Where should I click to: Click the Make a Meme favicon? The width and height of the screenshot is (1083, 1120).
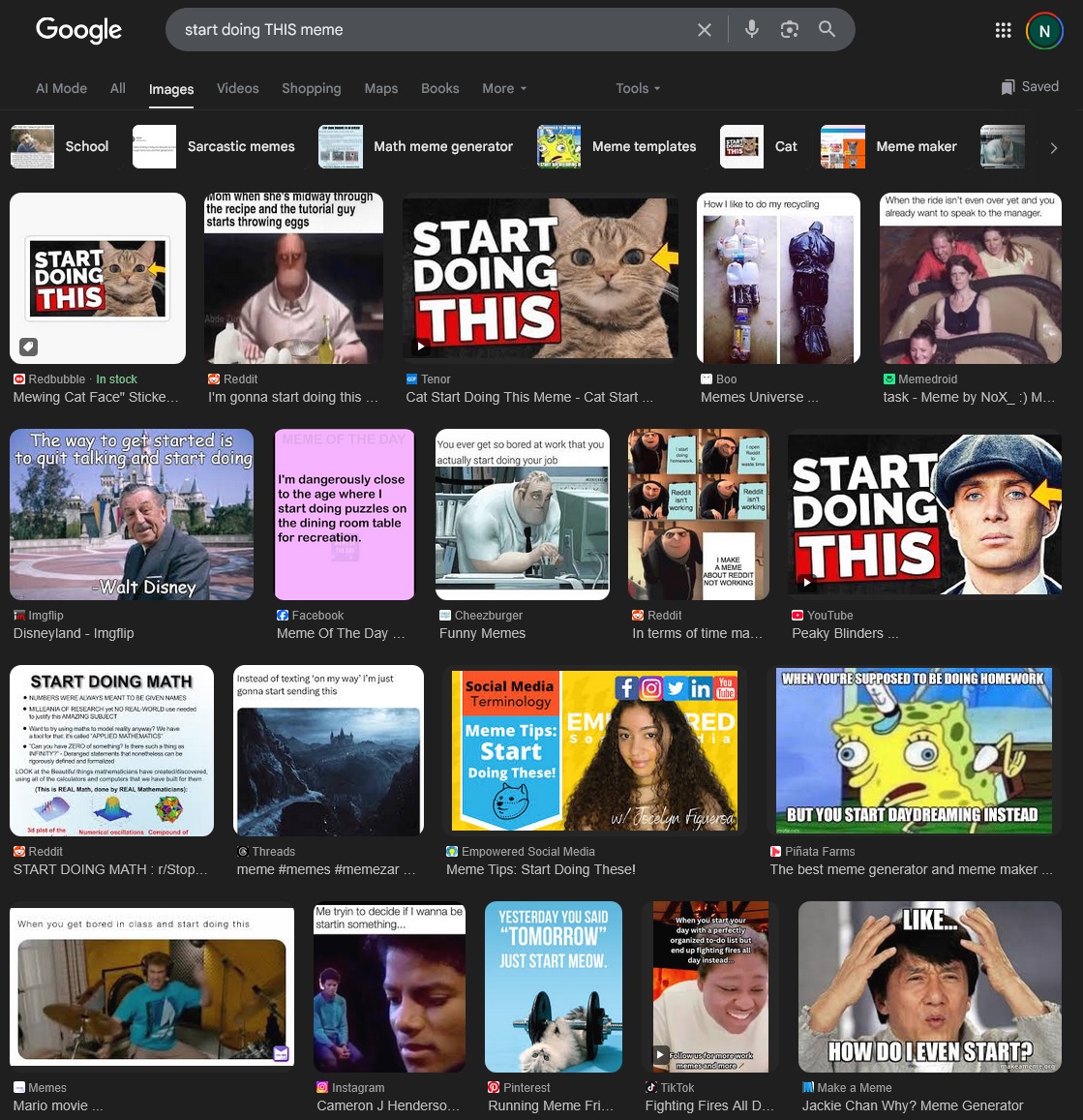[807, 1087]
